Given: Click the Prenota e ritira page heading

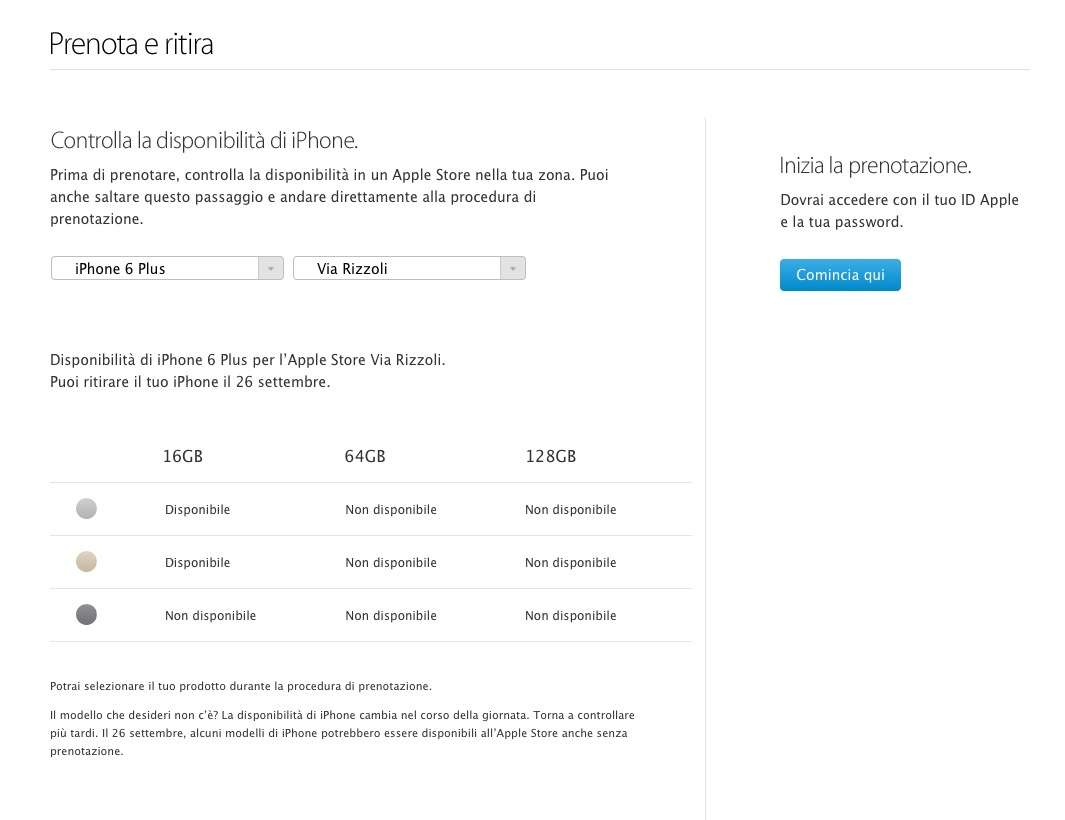Looking at the screenshot, I should pyautogui.click(x=131, y=44).
